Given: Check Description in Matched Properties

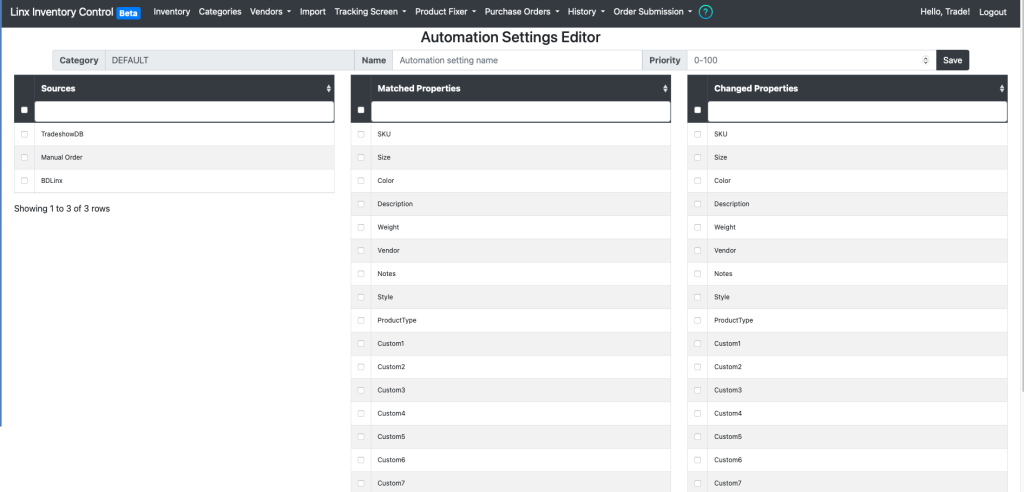Looking at the screenshot, I should [x=361, y=204].
